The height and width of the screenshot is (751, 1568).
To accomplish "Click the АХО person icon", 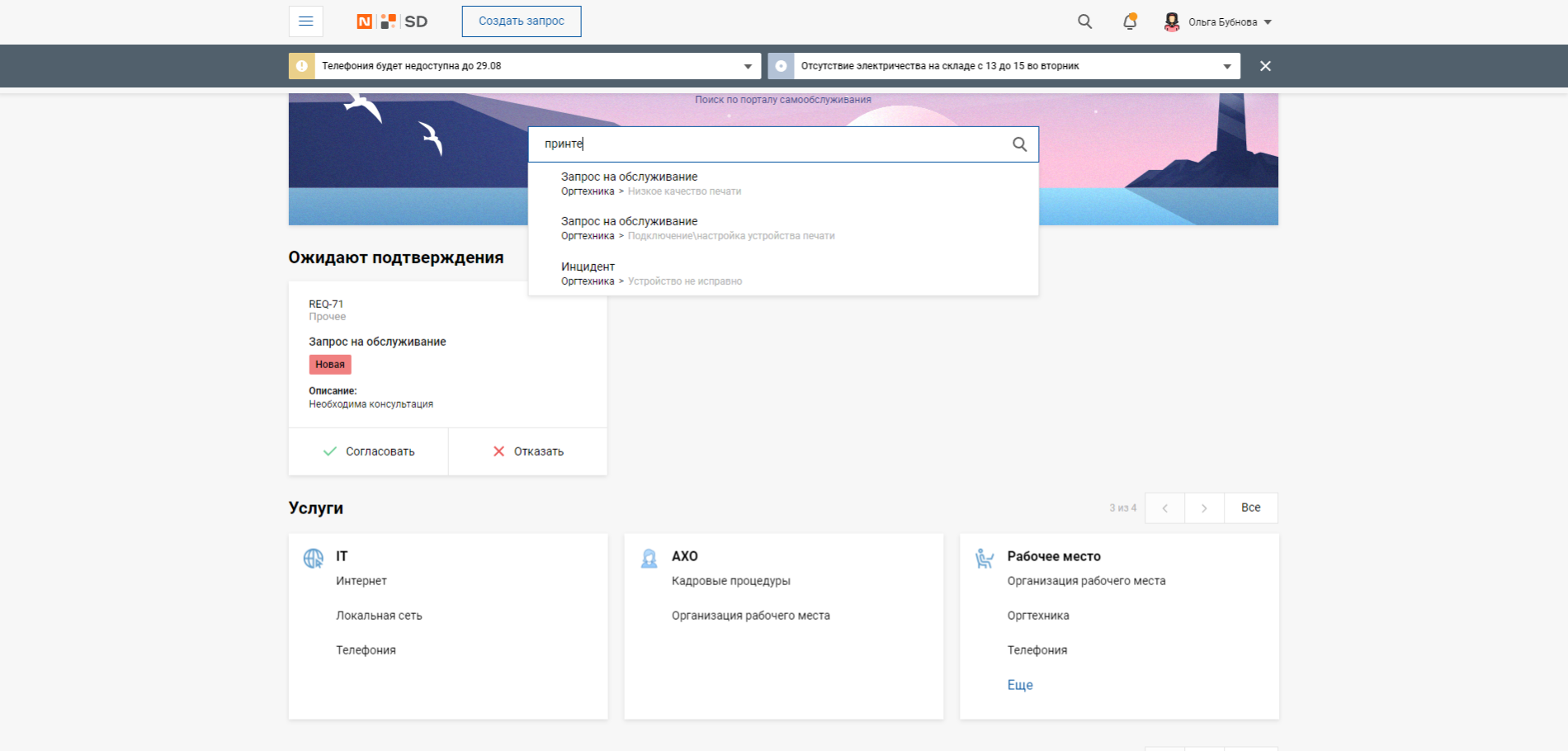I will (649, 559).
